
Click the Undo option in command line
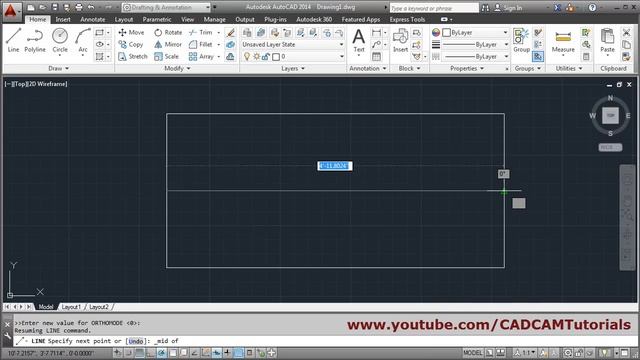[136, 341]
